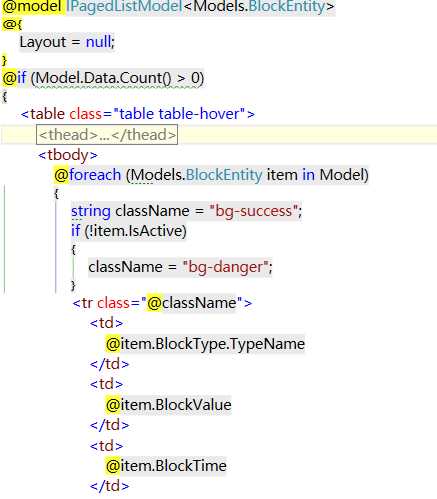This screenshot has width=437, height=499.
Task: Click 'Layout = null;' statement
Action: 67,42
